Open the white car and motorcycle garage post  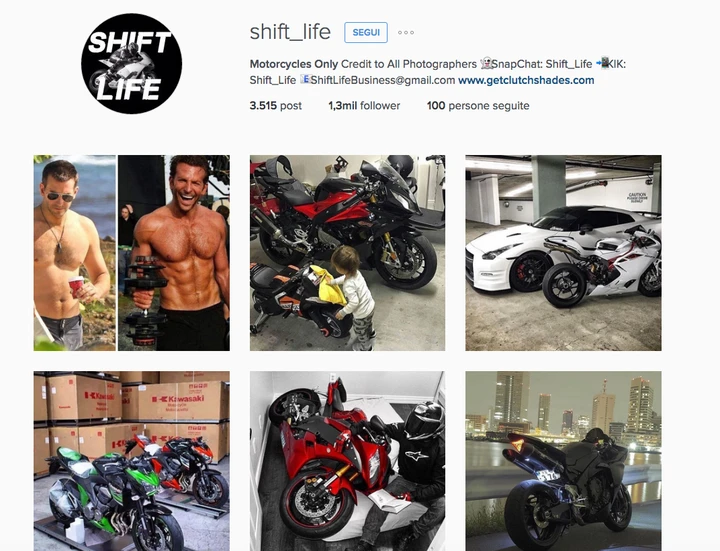[x=563, y=253]
